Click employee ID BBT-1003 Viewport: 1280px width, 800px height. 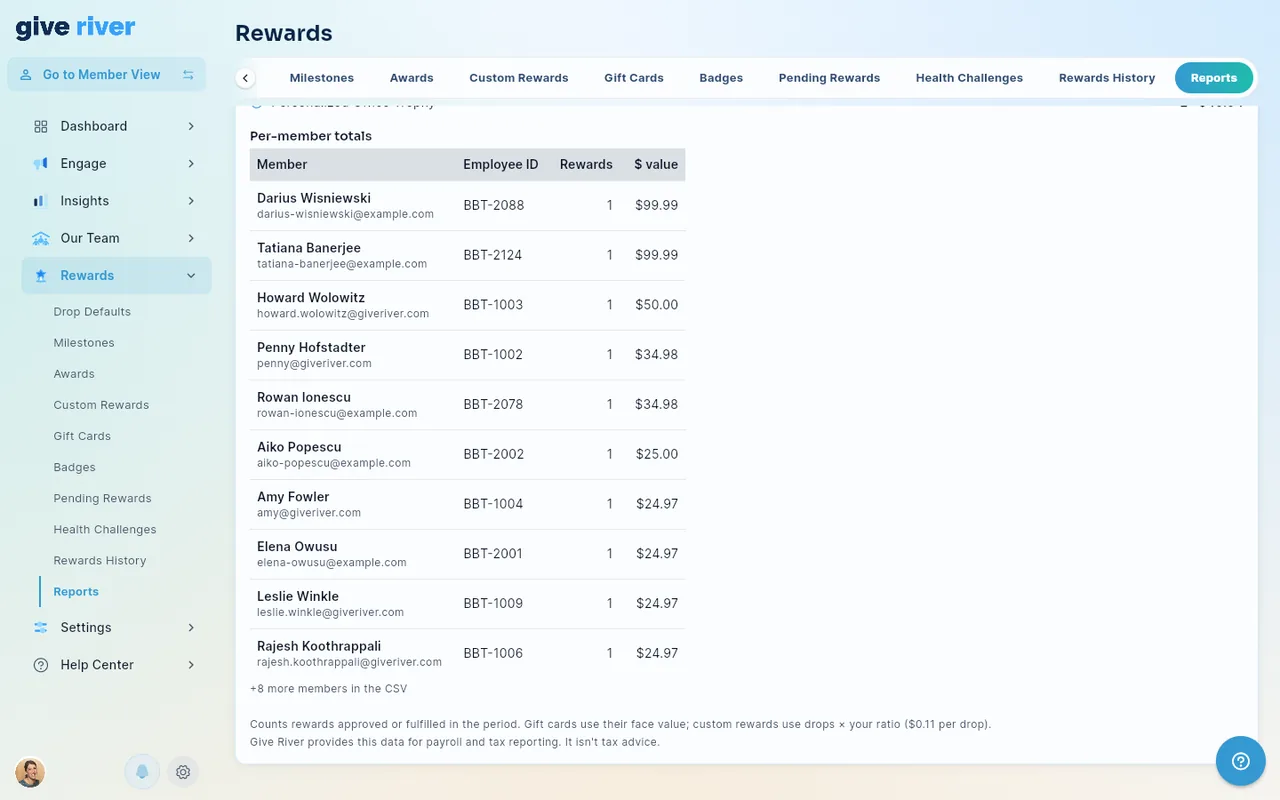(x=493, y=305)
